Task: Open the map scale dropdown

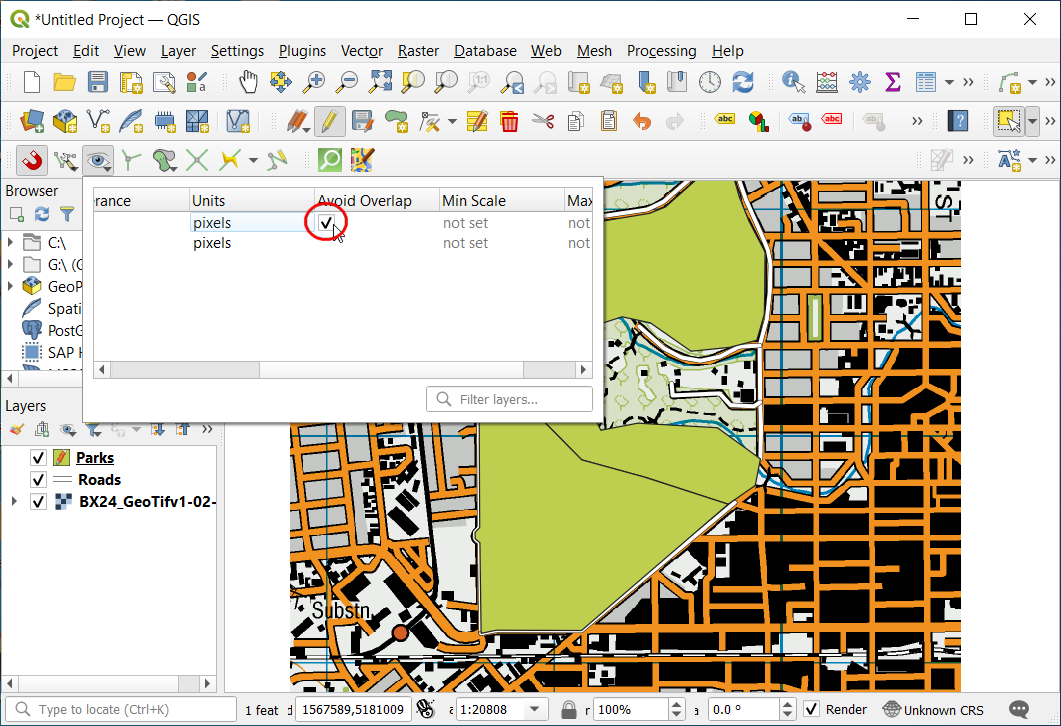Action: click(x=537, y=710)
